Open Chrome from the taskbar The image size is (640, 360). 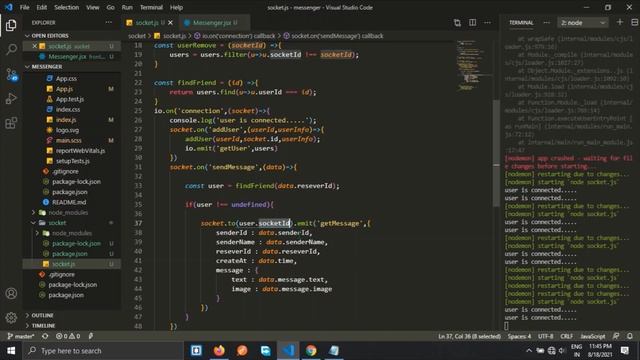click(x=311, y=351)
